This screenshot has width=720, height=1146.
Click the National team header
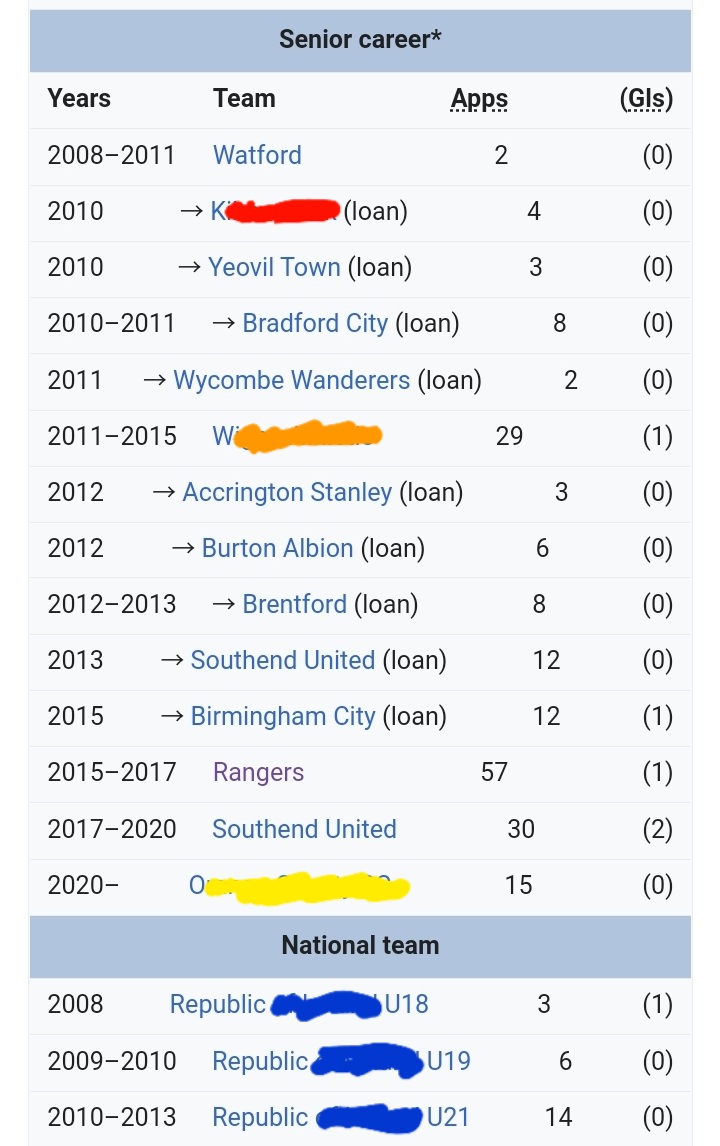tap(360, 945)
